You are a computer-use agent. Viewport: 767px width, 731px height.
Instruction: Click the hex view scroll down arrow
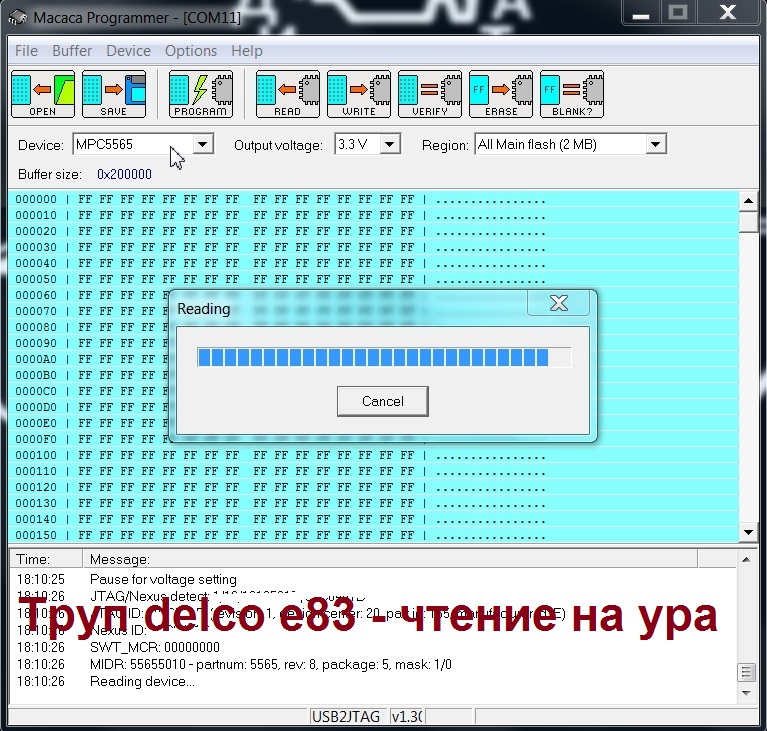click(748, 532)
